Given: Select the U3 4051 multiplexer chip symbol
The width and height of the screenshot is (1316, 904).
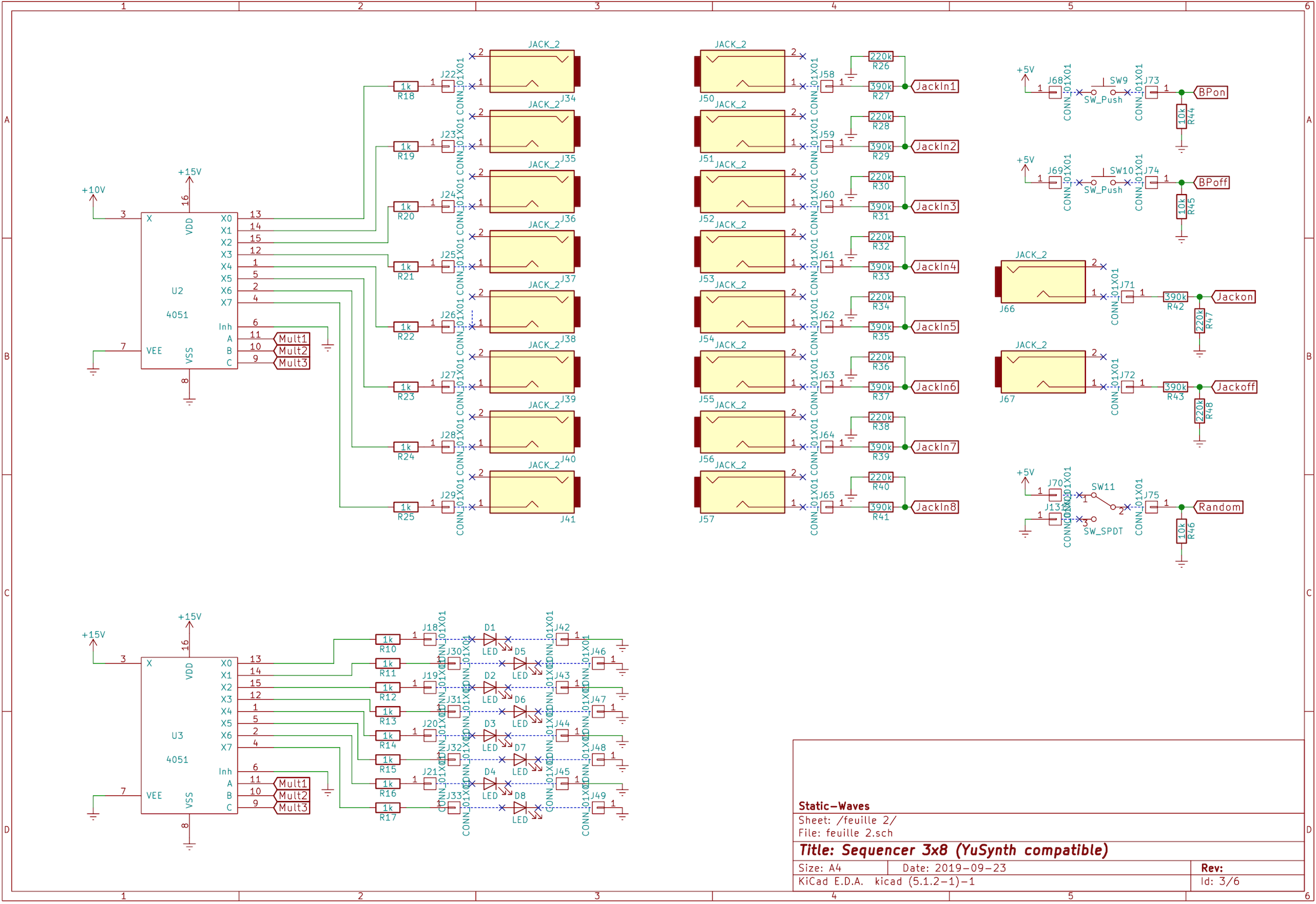Looking at the screenshot, I should [189, 735].
